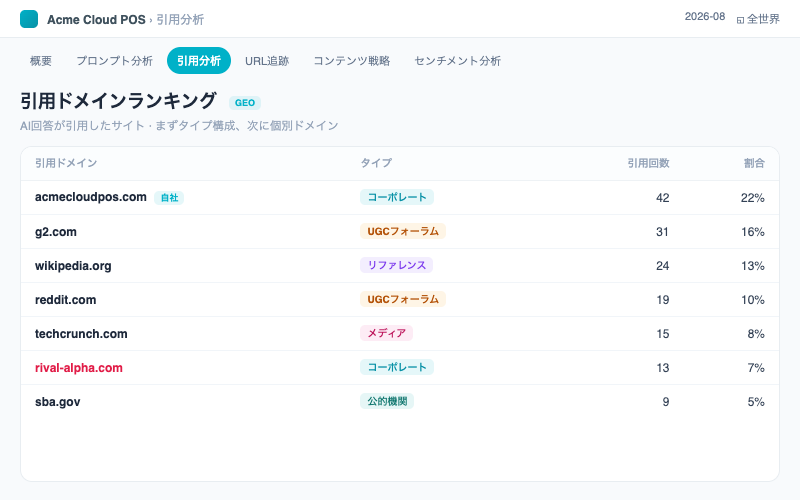Select the g2.com domain row

[400, 232]
